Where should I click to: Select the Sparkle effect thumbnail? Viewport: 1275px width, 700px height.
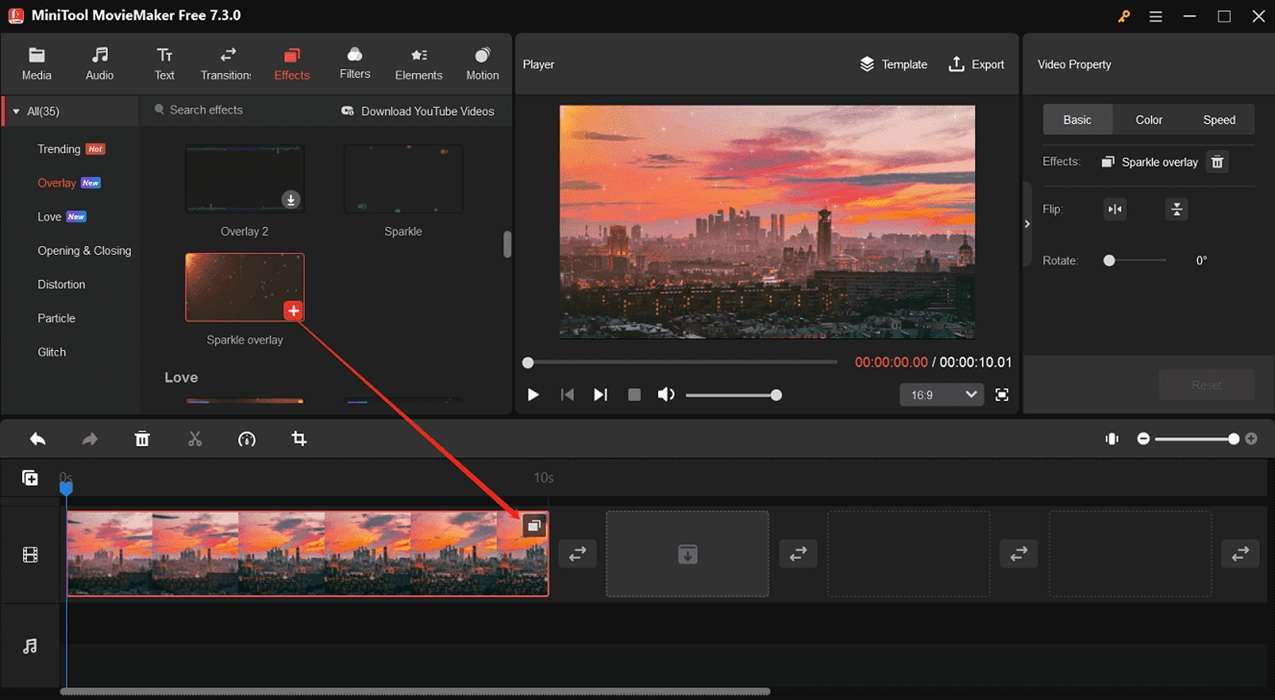click(403, 179)
